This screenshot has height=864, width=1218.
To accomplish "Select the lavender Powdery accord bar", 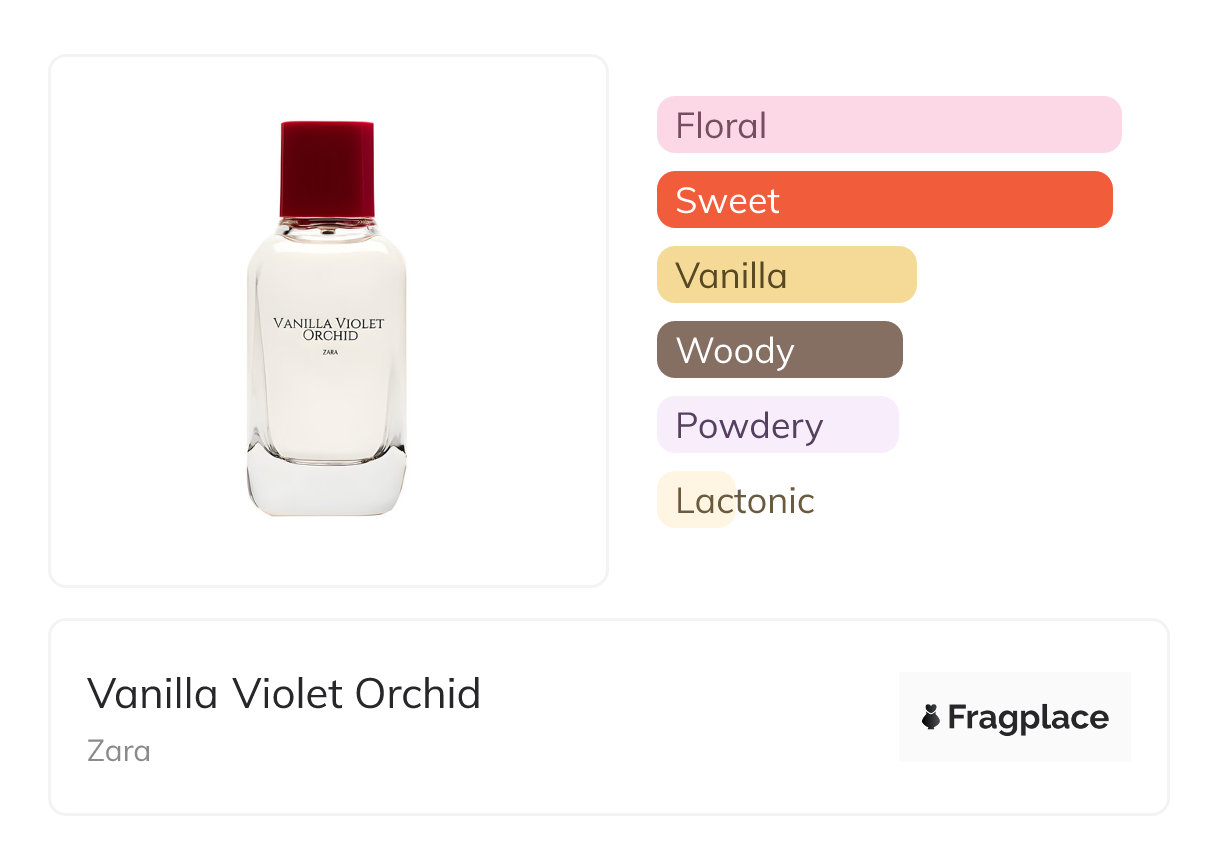I will click(x=777, y=425).
